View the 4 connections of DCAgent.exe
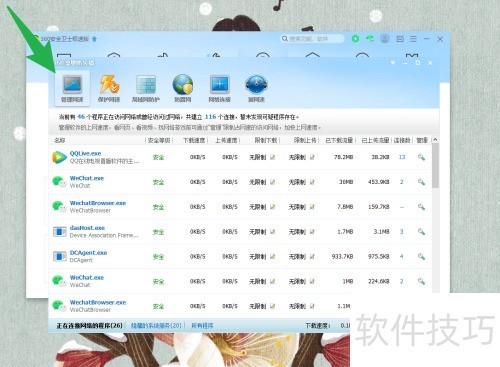This screenshot has width=500, height=367. coord(402,257)
